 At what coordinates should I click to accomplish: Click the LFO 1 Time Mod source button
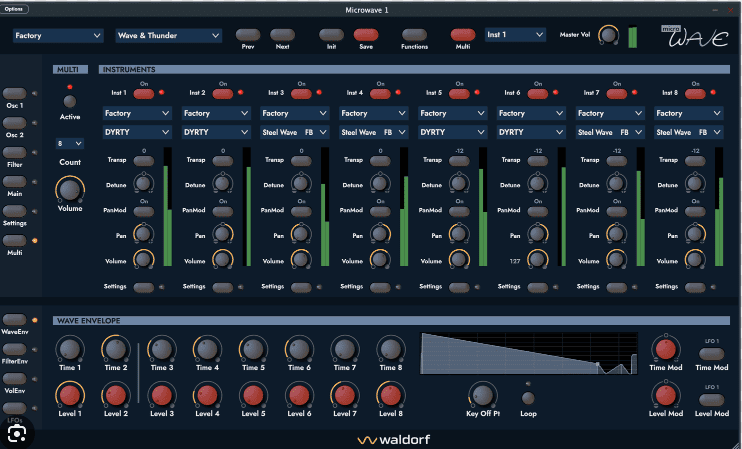click(x=711, y=353)
